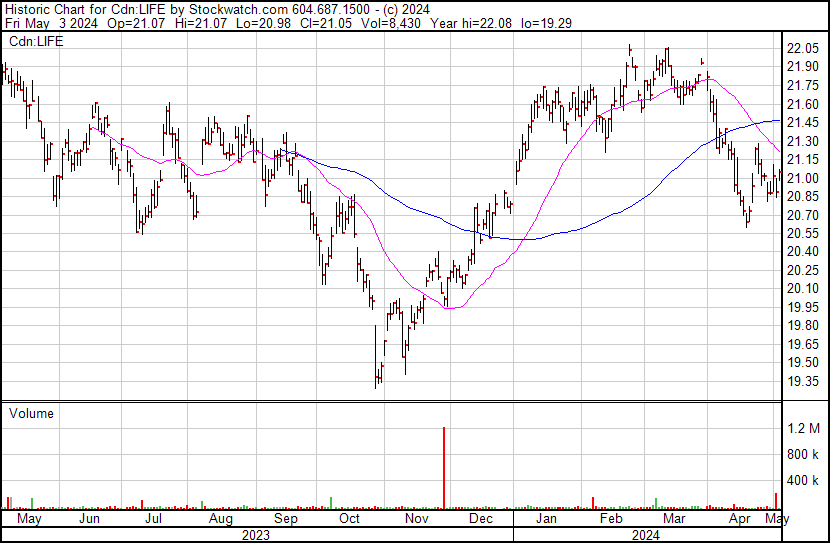Click the 19.65 price axis label
Viewport: 830px width, 543px height.
[803, 345]
